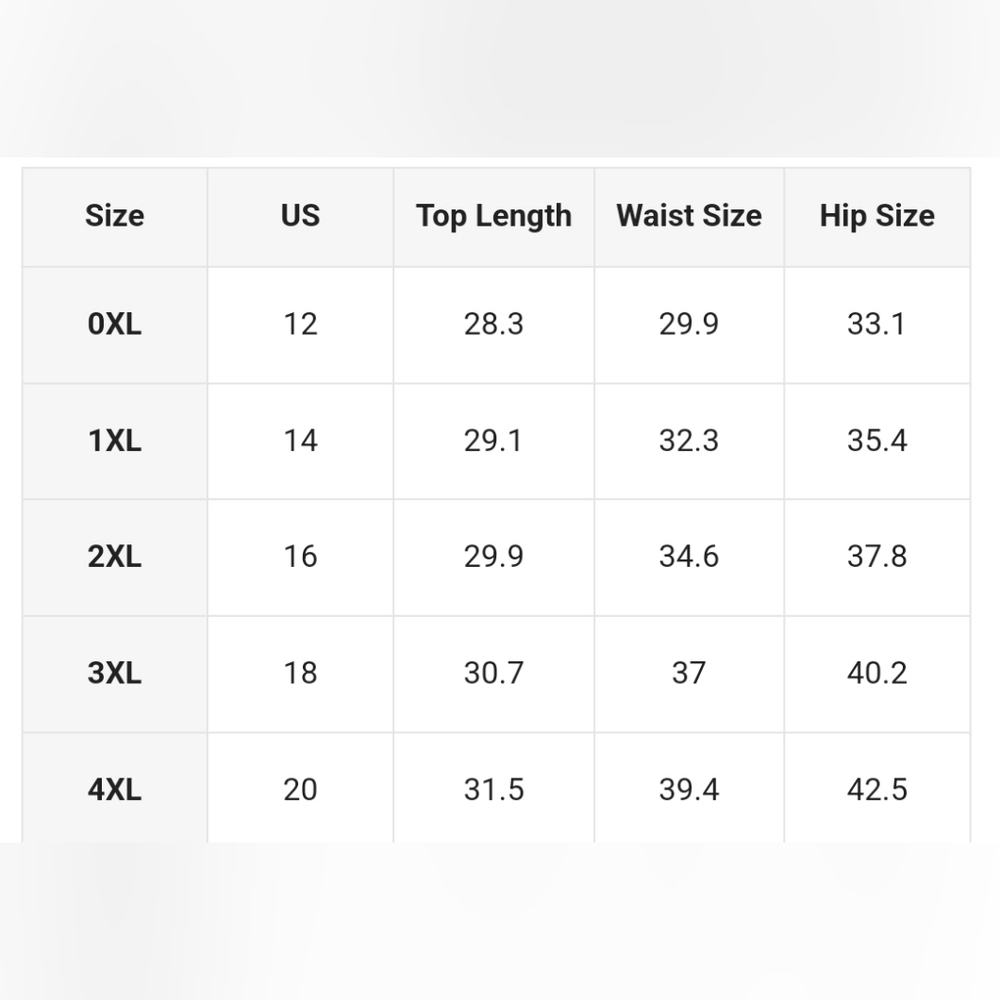This screenshot has height=1000, width=1000.
Task: Click the Hip Size column header
Action: tap(877, 216)
